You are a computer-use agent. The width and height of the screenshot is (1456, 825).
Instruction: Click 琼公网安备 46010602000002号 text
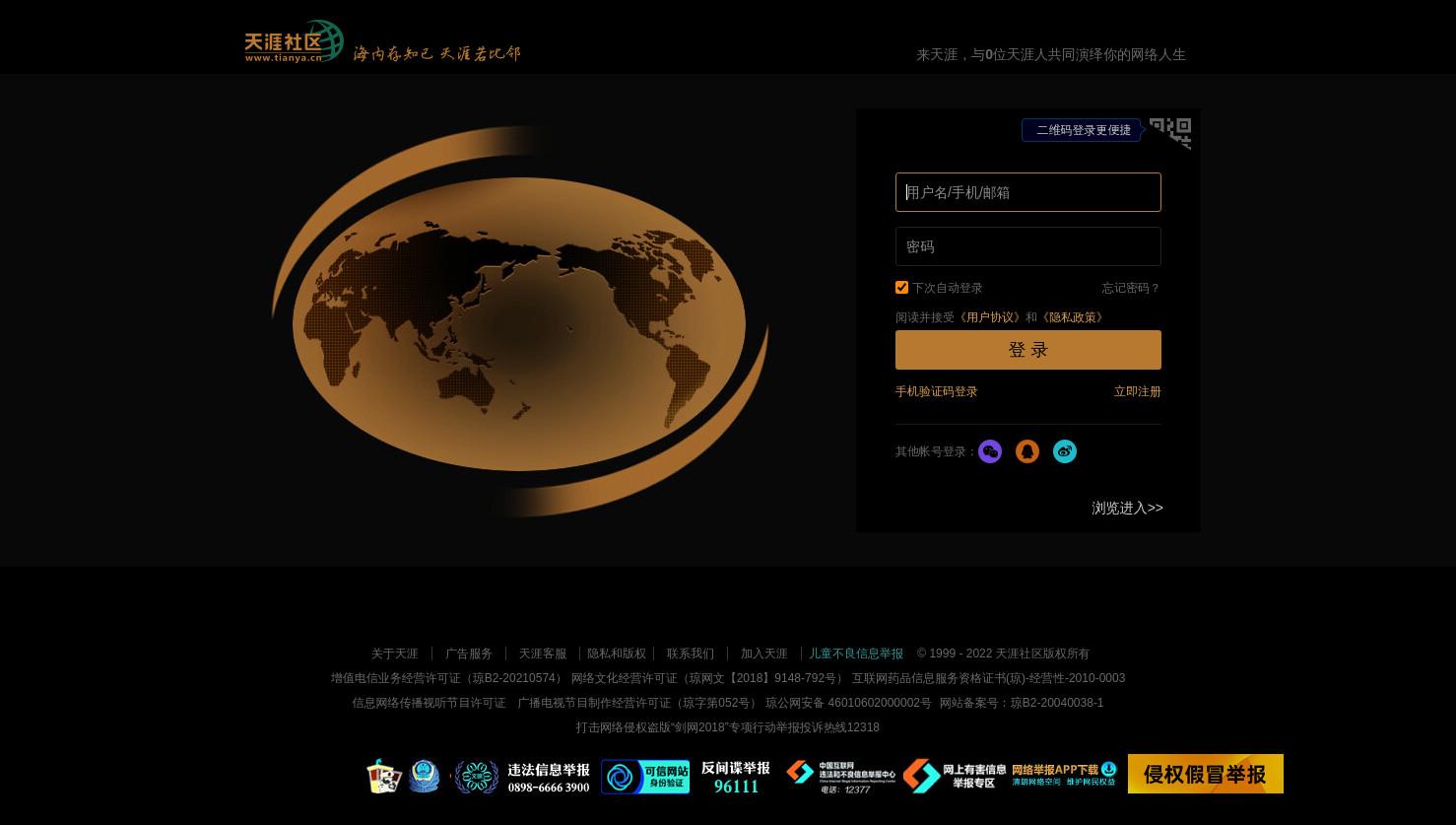(848, 703)
